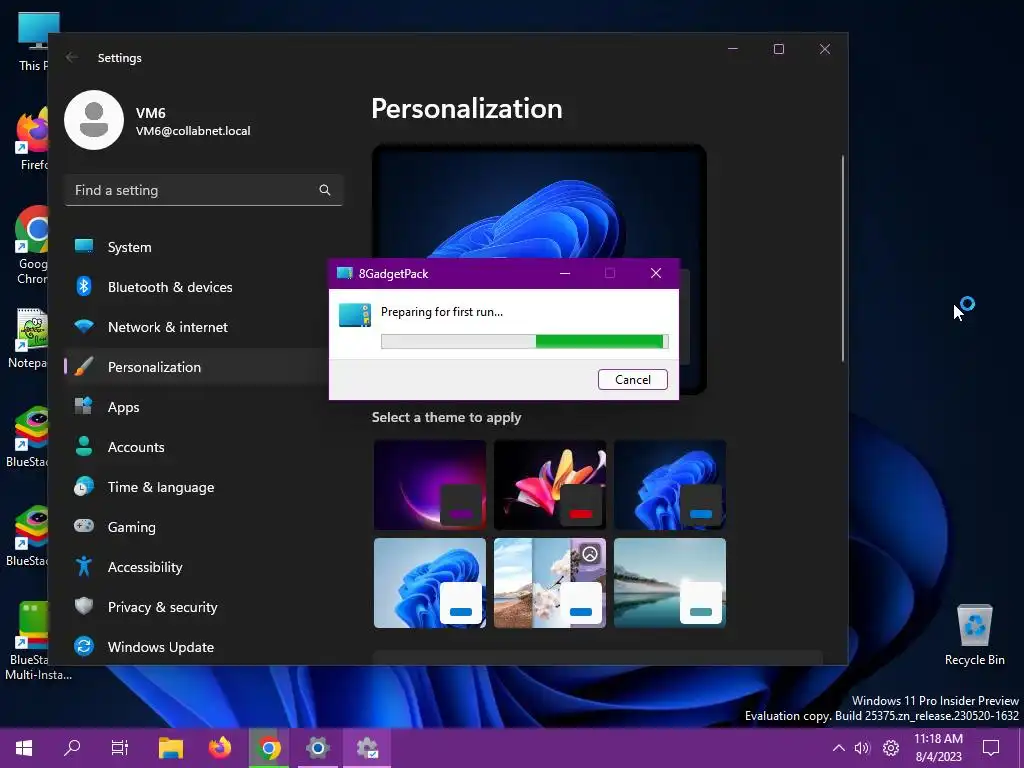The width and height of the screenshot is (1024, 768).
Task: Apply the spotlight collage theme
Action: (550, 583)
